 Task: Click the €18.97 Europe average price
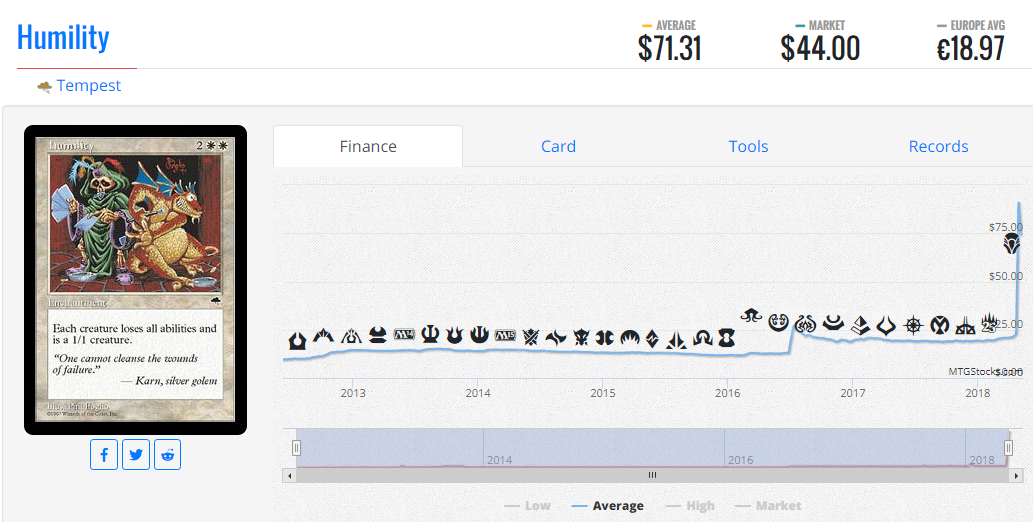pyautogui.click(x=970, y=48)
